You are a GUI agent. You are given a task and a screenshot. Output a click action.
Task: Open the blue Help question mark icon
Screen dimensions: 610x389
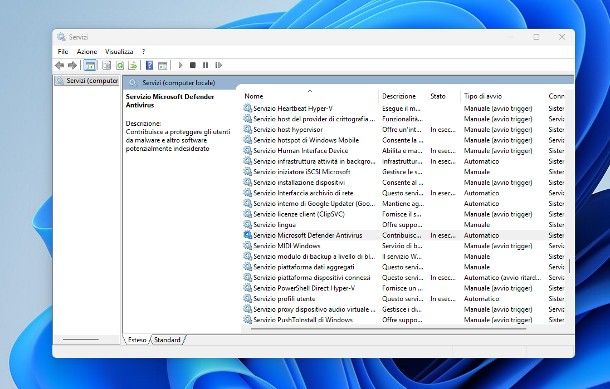[x=149, y=65]
